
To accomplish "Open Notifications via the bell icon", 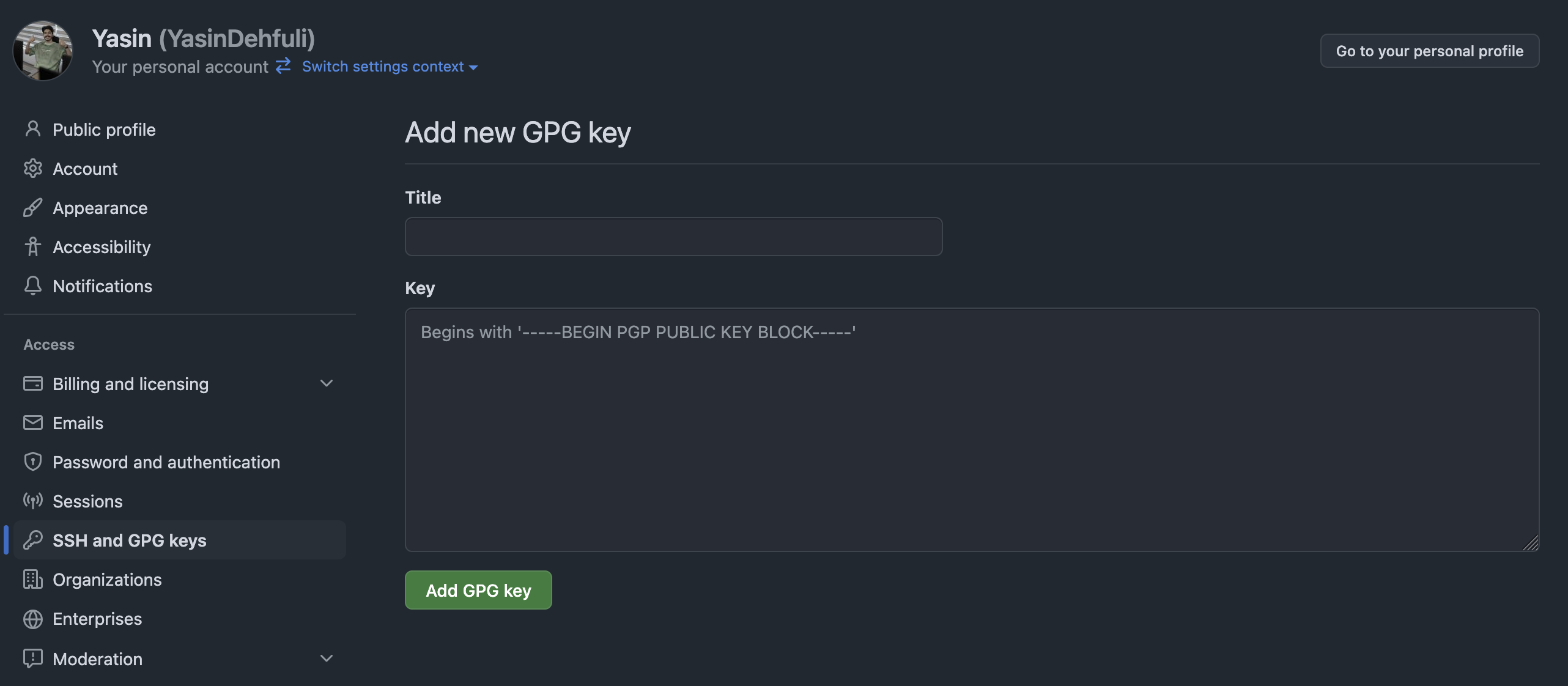I will pos(33,286).
